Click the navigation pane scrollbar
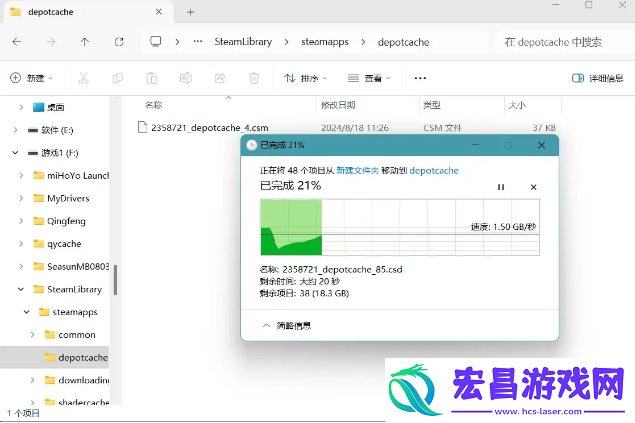 coord(115,280)
